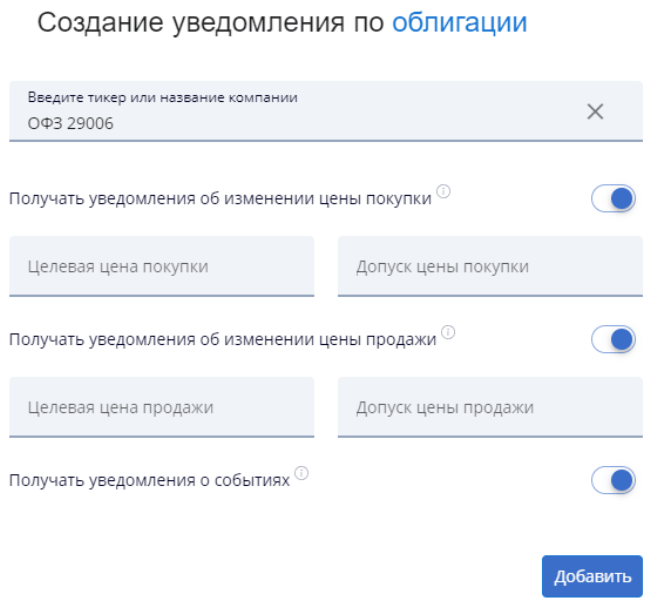Open the облигации link in the title
650x607 pixels.
(459, 23)
